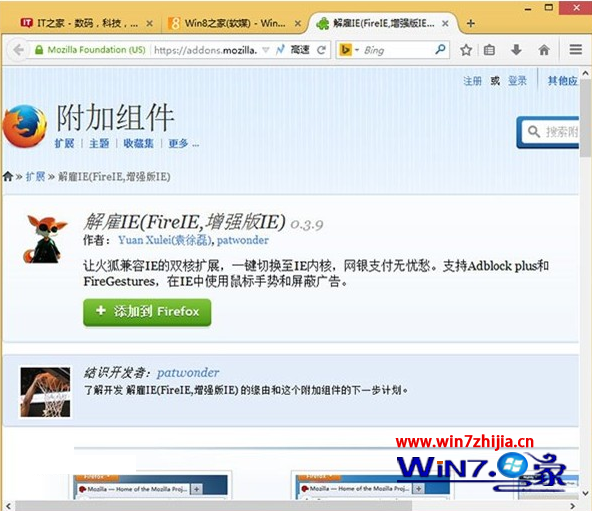Bookmark this page with the star icon

[x=466, y=50]
